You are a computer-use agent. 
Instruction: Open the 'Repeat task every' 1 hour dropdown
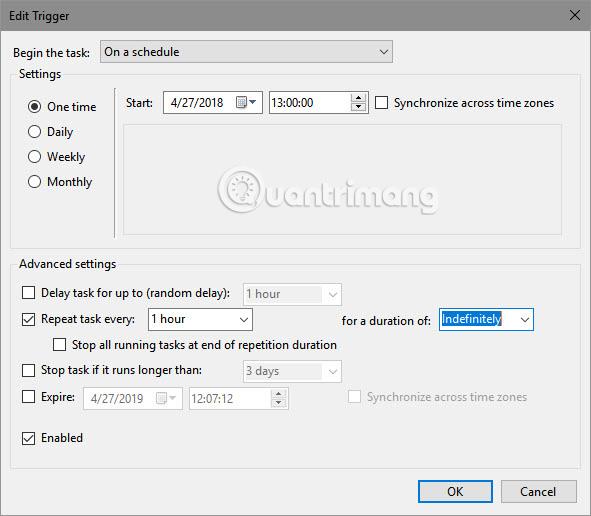point(200,319)
